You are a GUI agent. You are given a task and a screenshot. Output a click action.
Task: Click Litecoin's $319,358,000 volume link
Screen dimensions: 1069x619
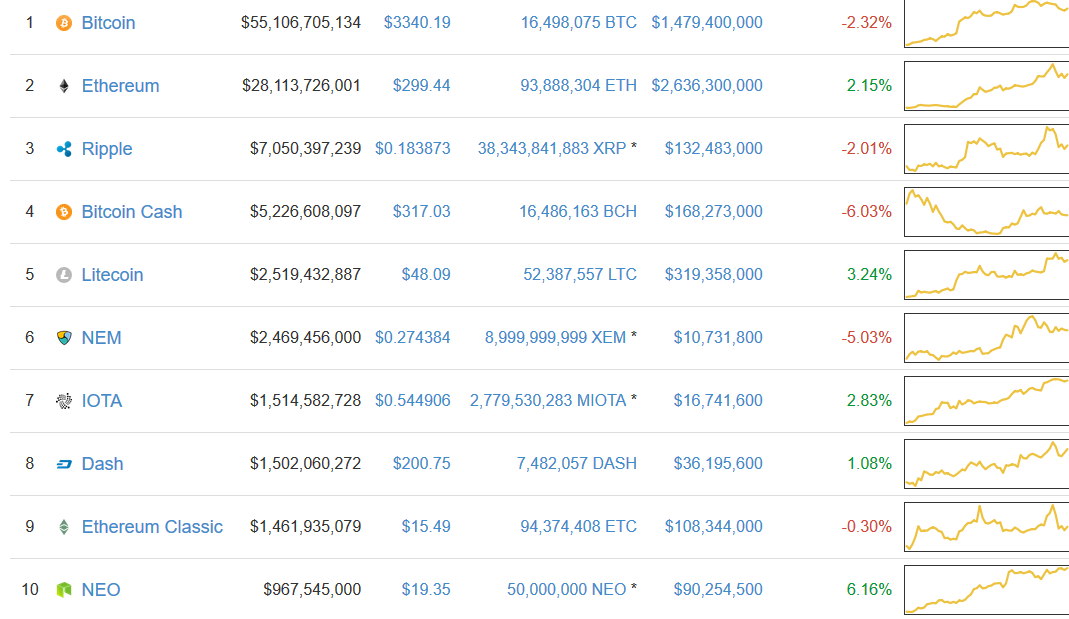pyautogui.click(x=707, y=275)
